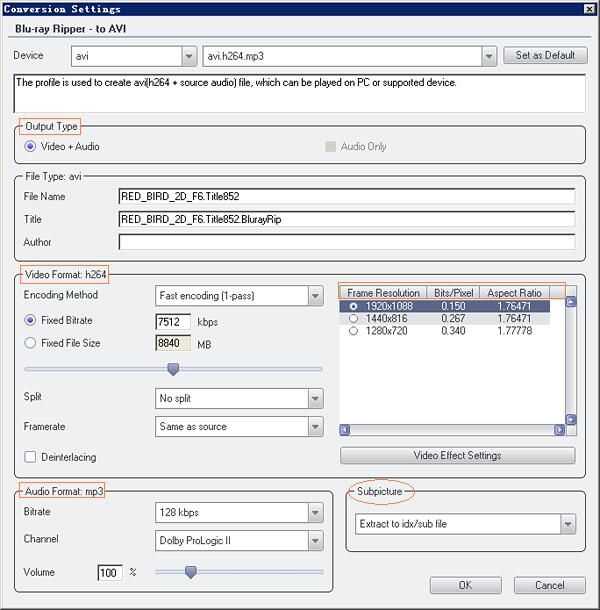Click the File Name input field

[x=346, y=196]
